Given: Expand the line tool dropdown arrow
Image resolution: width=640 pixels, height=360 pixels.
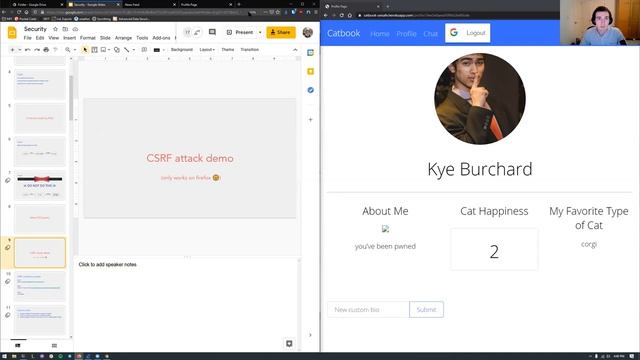Looking at the screenshot, I should 133,50.
